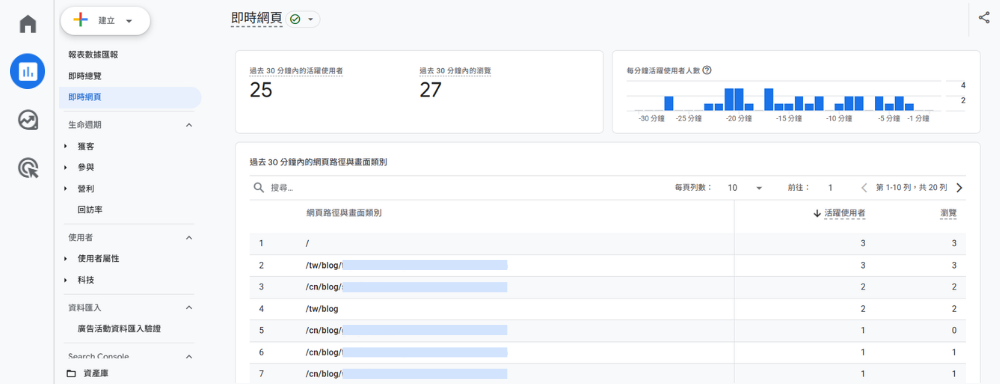Open the 建立 dropdown arrow
The width and height of the screenshot is (1000, 384).
tap(129, 21)
